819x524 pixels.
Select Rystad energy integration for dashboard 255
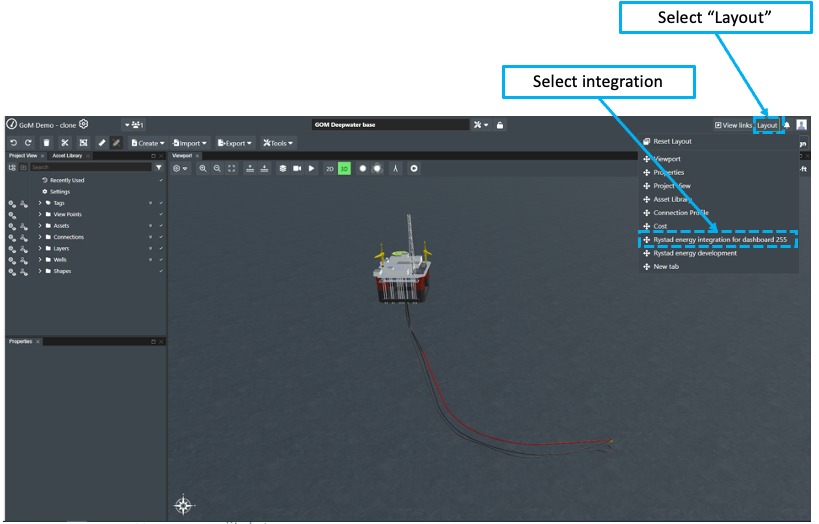[720, 240]
